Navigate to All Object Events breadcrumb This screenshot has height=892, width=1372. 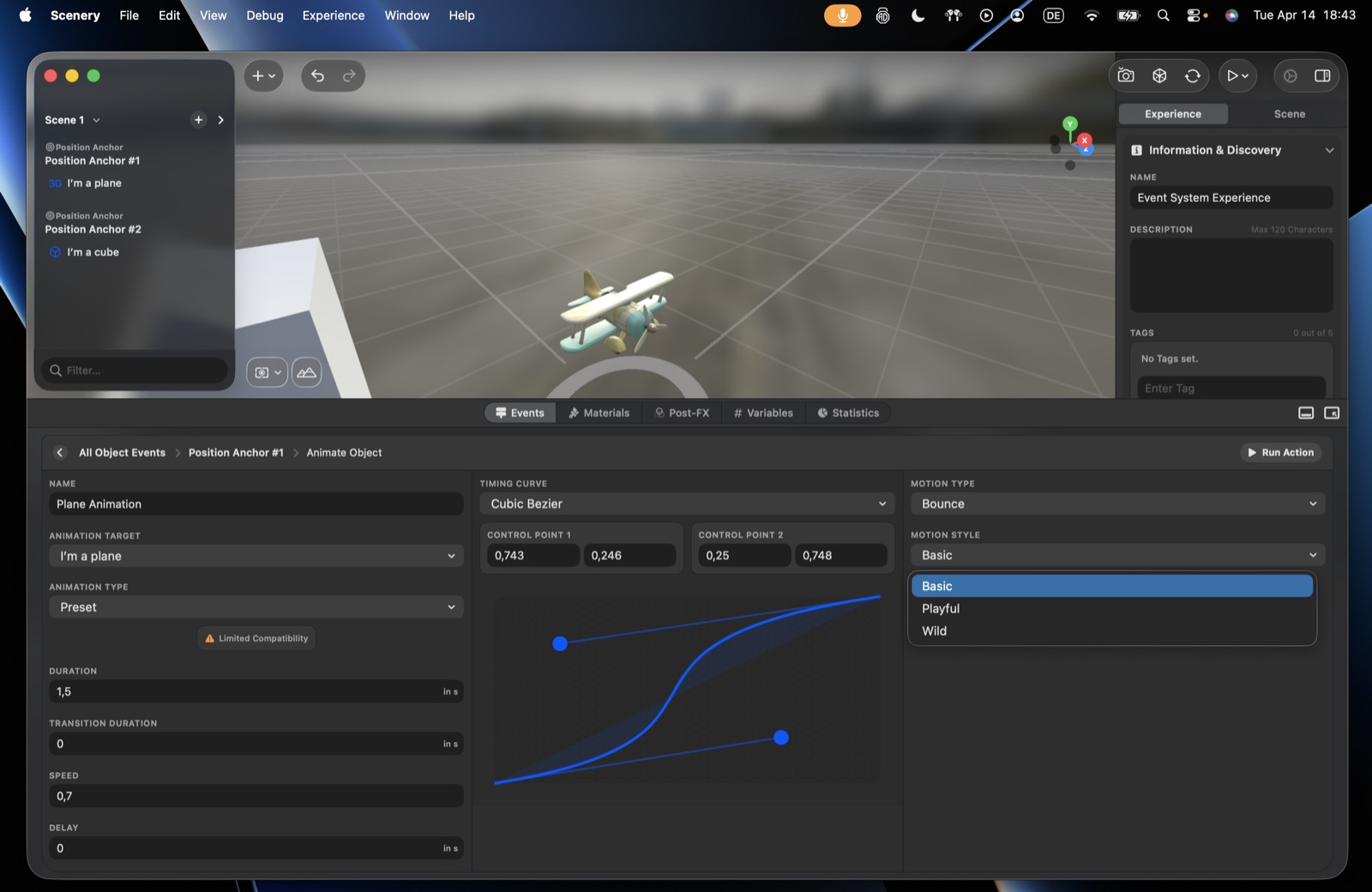122,452
